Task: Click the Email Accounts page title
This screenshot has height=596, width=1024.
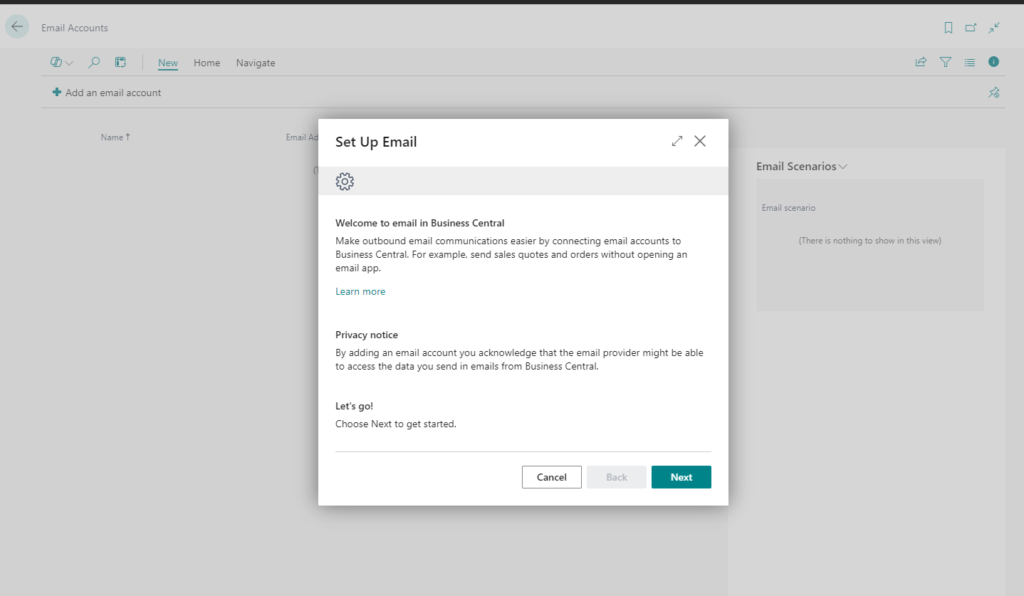Action: tap(74, 27)
